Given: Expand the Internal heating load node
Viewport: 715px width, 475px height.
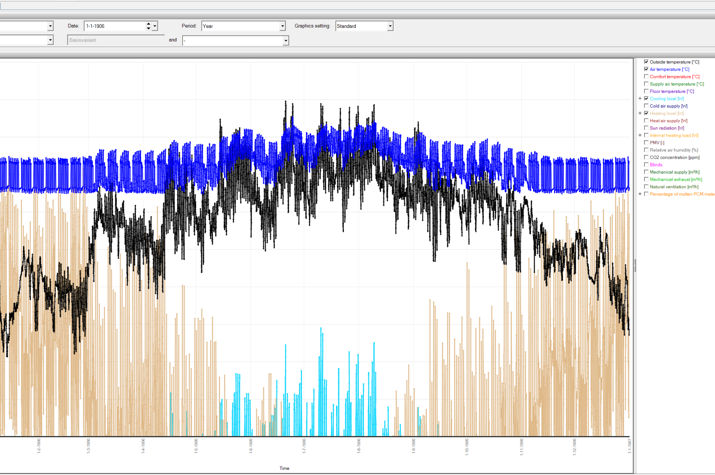Looking at the screenshot, I should [640, 135].
